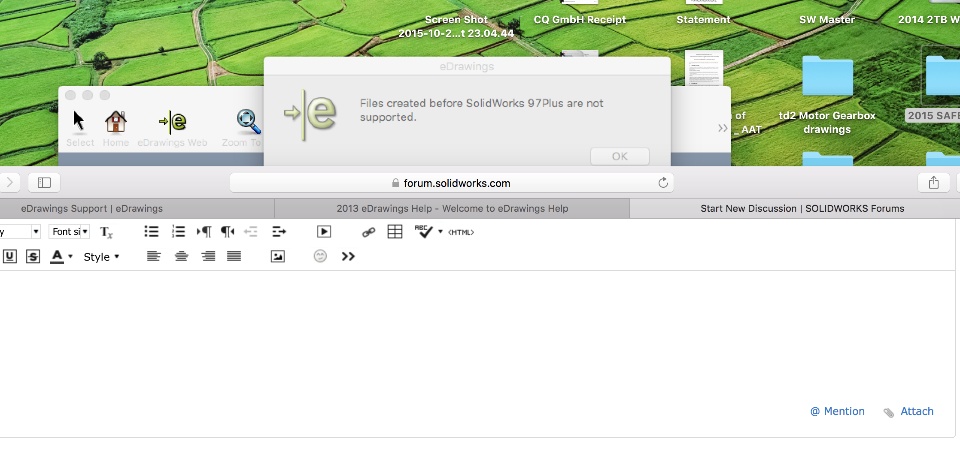Insert video using the play icon
The height and width of the screenshot is (469, 960).
(324, 231)
